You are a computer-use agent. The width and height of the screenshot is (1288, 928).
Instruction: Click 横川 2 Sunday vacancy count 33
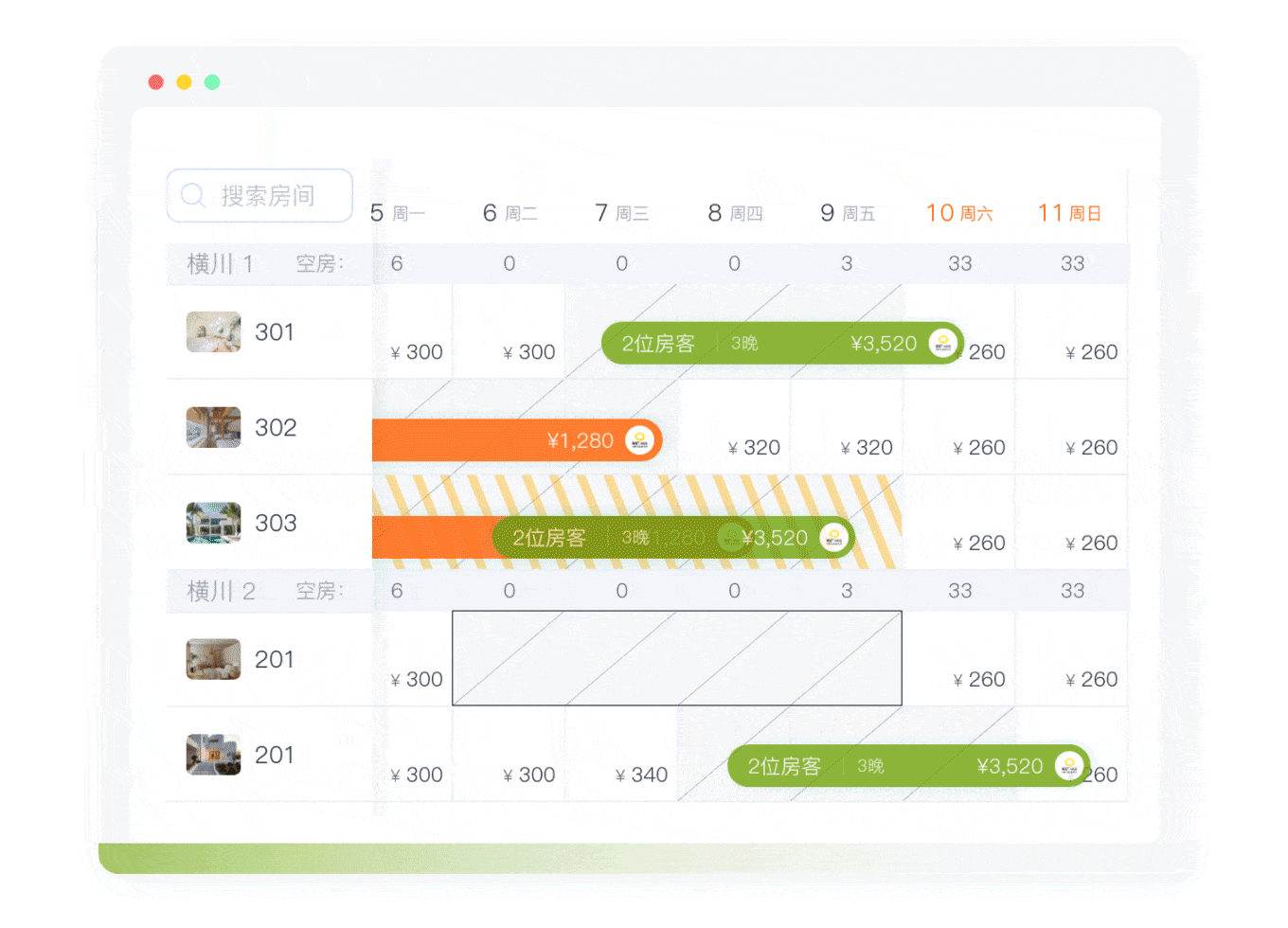point(1073,591)
